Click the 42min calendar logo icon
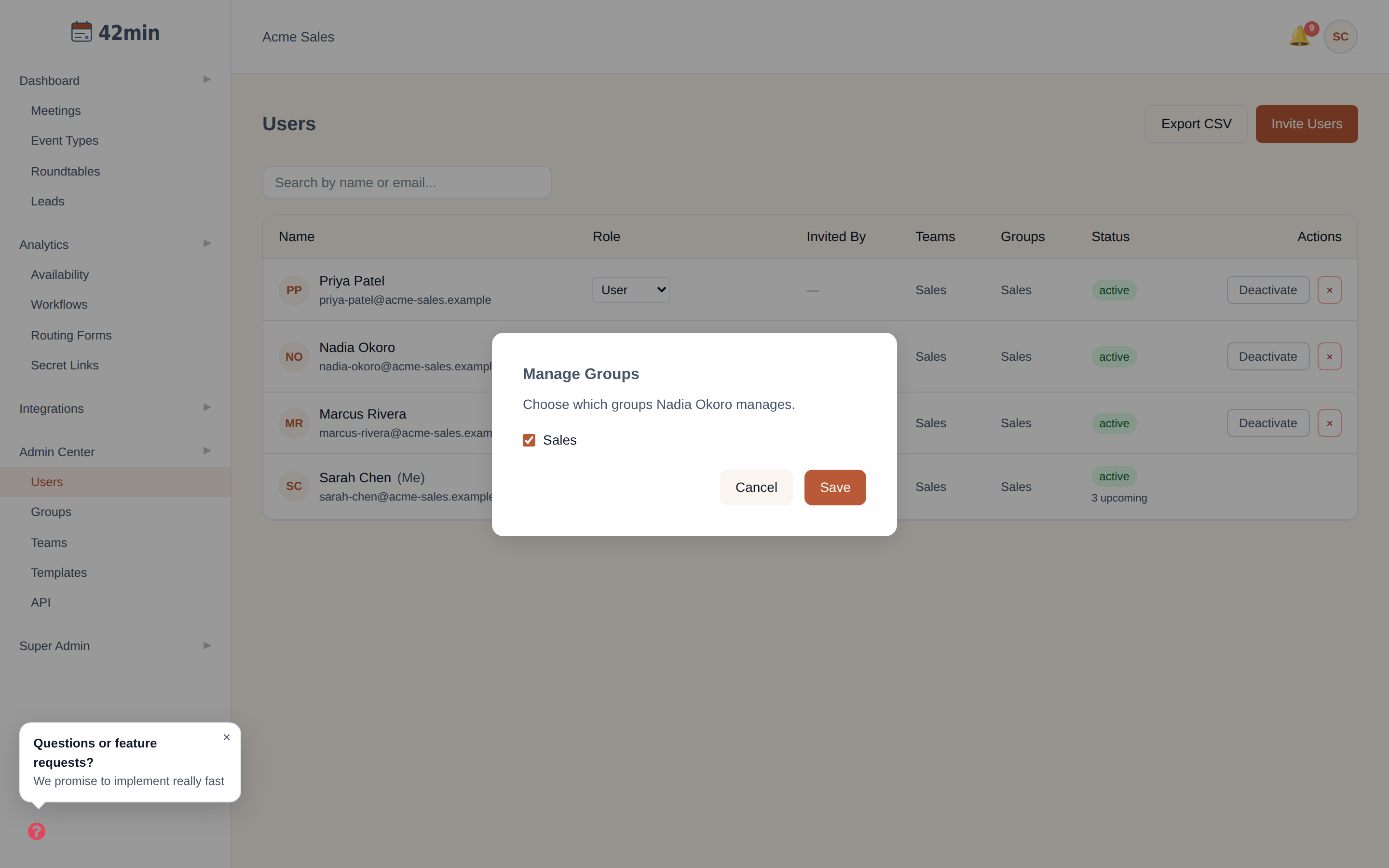The width and height of the screenshot is (1389, 868). coord(82,31)
